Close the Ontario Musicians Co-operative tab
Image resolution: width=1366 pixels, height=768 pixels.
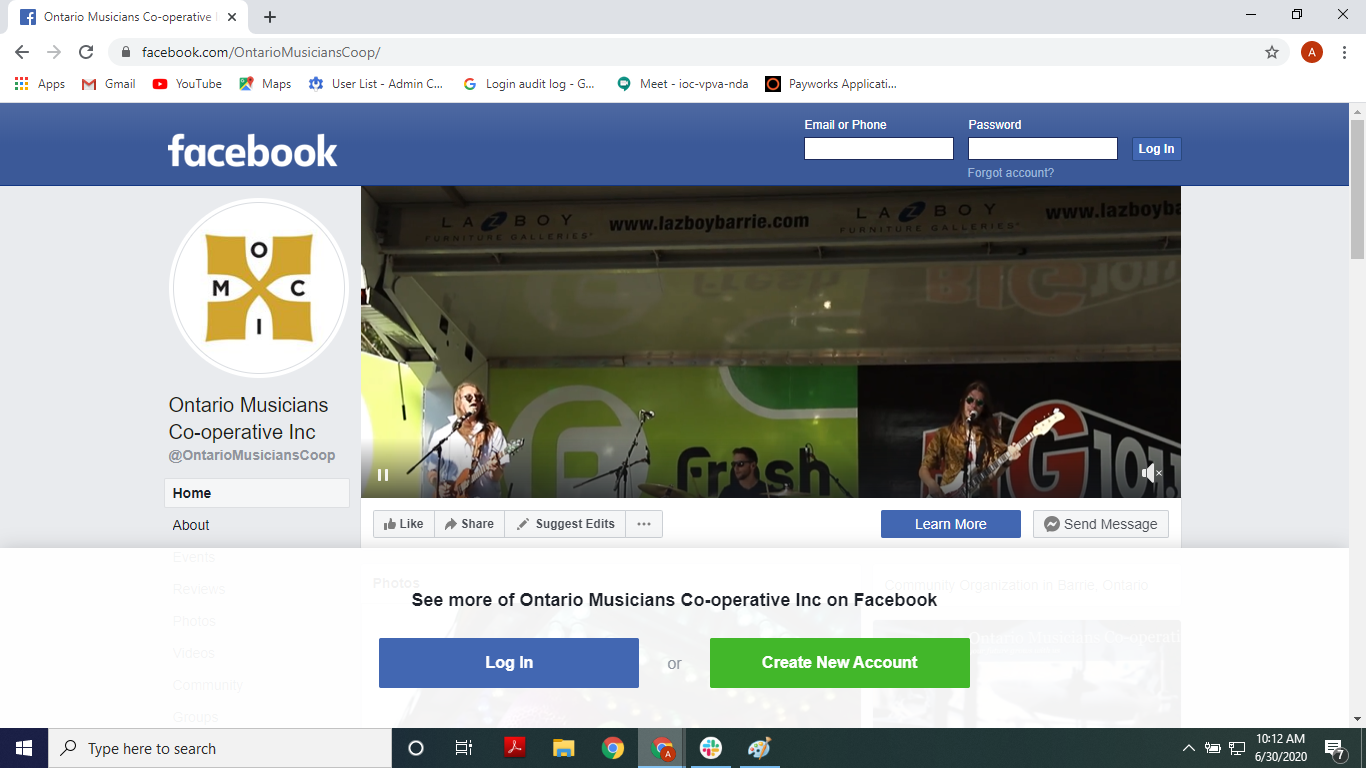click(234, 17)
